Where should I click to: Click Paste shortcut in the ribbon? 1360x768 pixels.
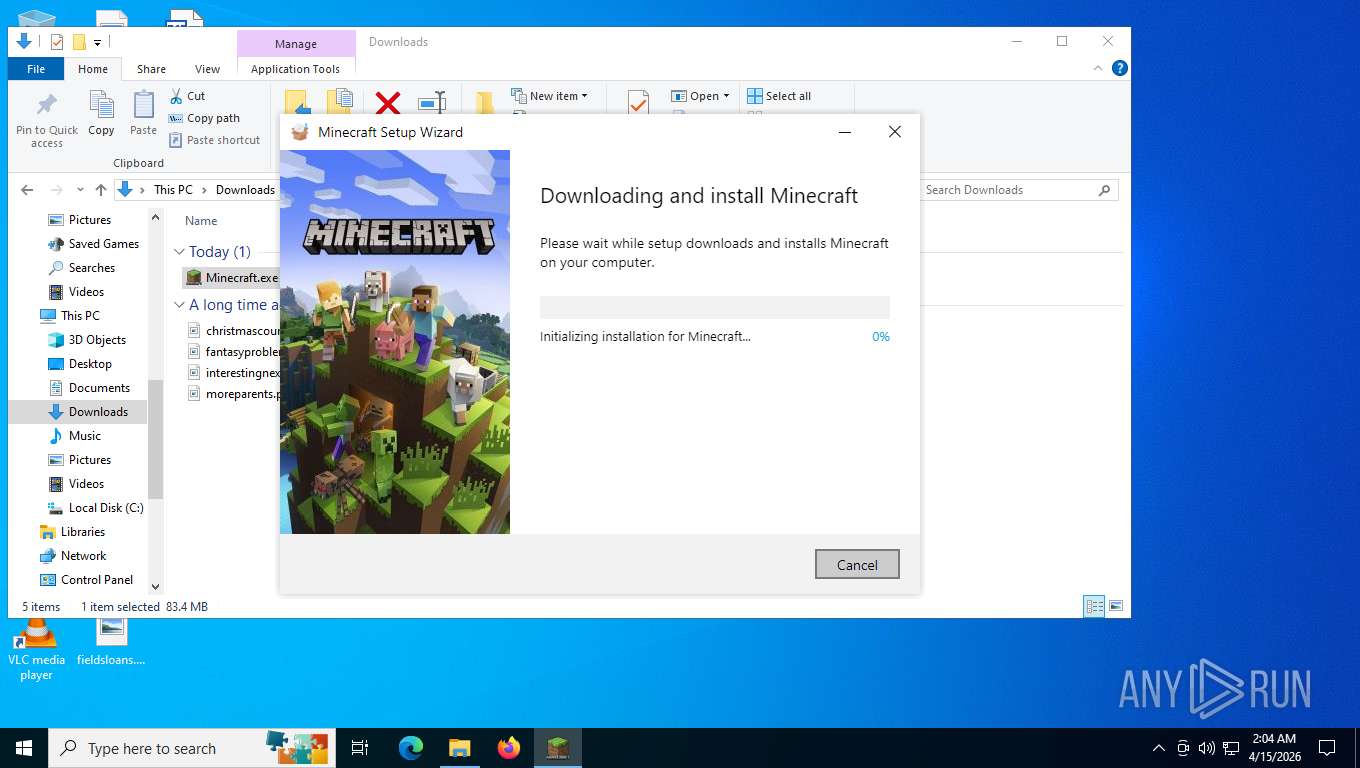click(214, 140)
